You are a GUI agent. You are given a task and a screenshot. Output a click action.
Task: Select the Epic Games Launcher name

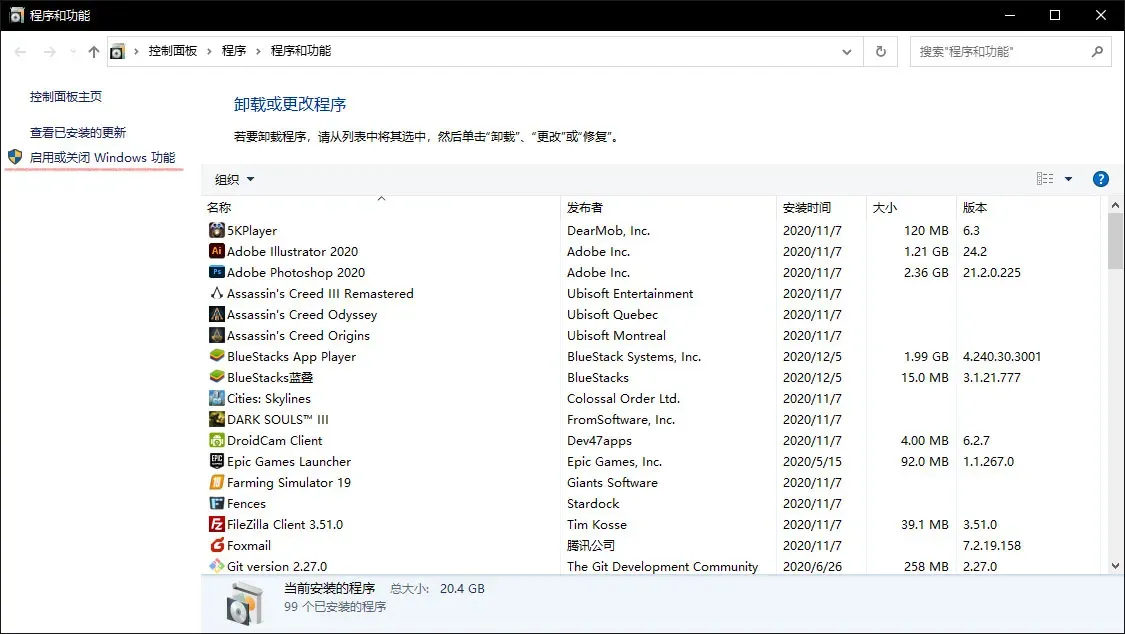(288, 461)
